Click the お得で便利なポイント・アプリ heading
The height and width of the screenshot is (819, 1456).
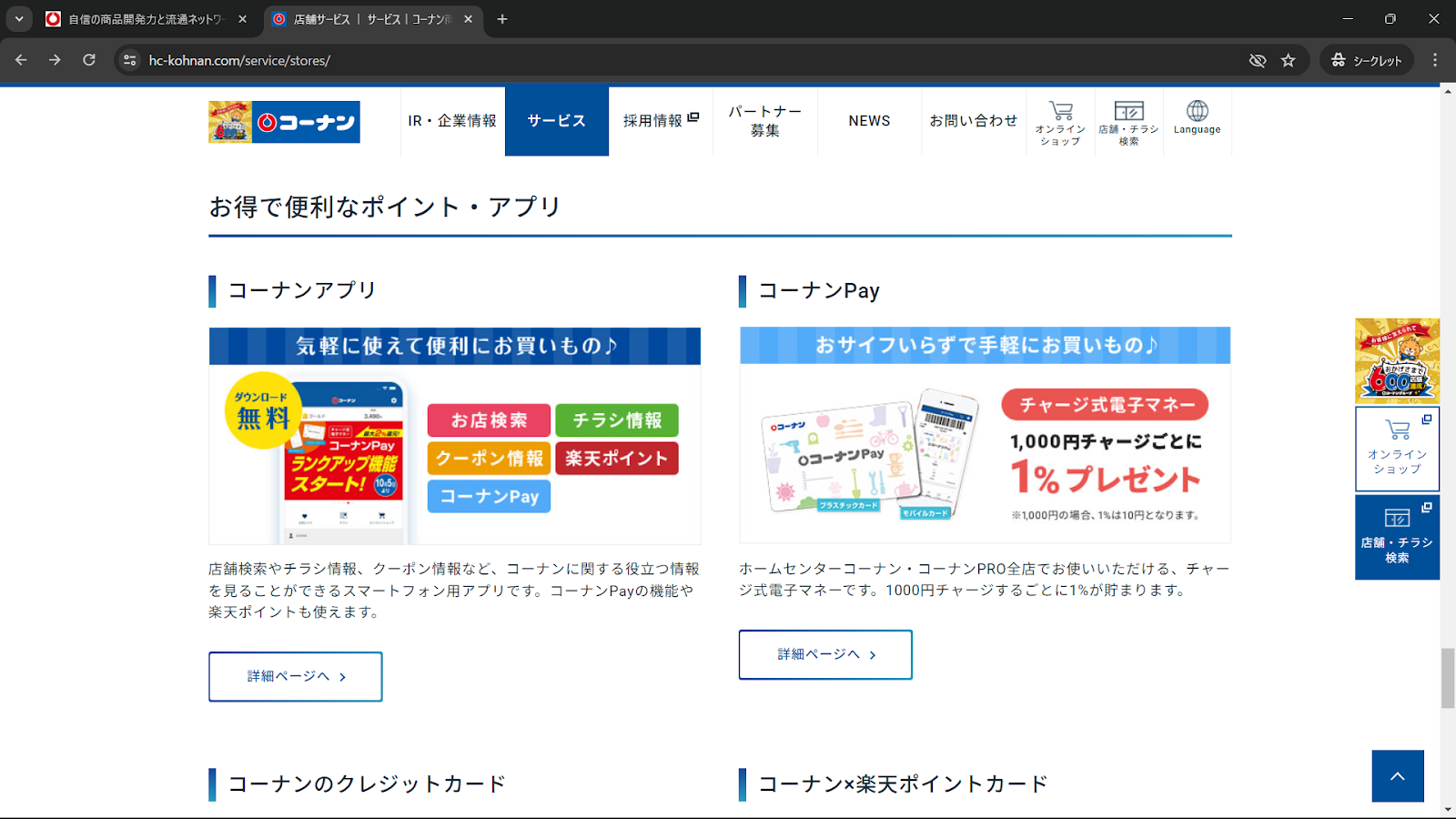coord(385,207)
